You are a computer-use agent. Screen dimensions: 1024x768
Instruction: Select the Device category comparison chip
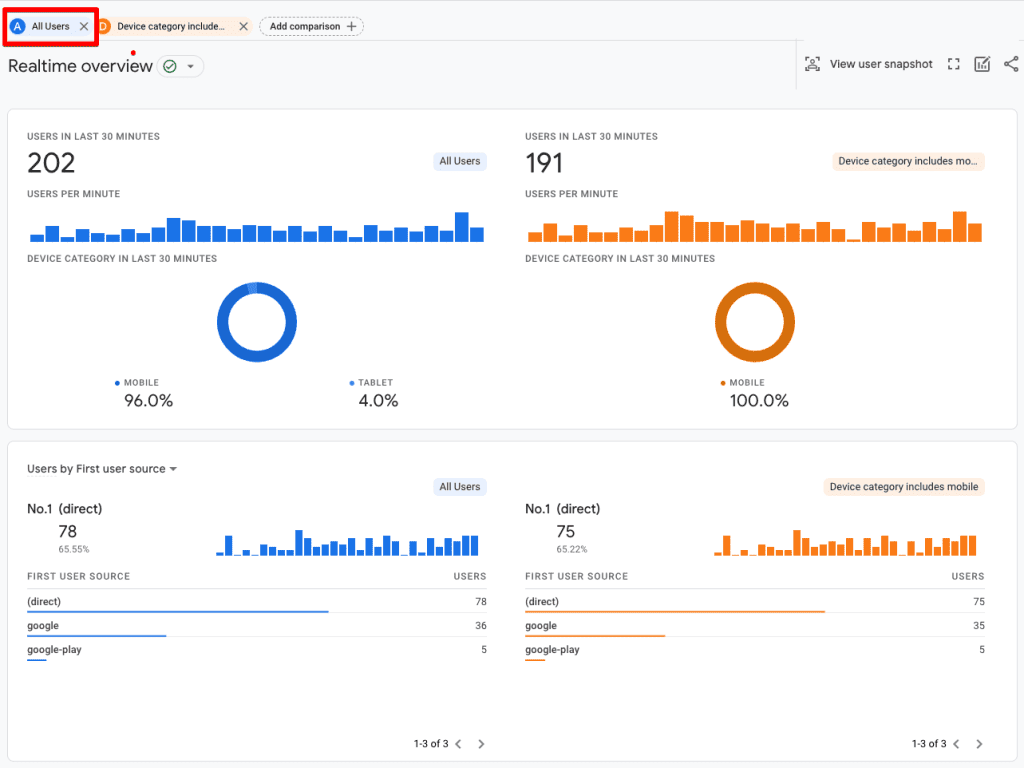[171, 26]
